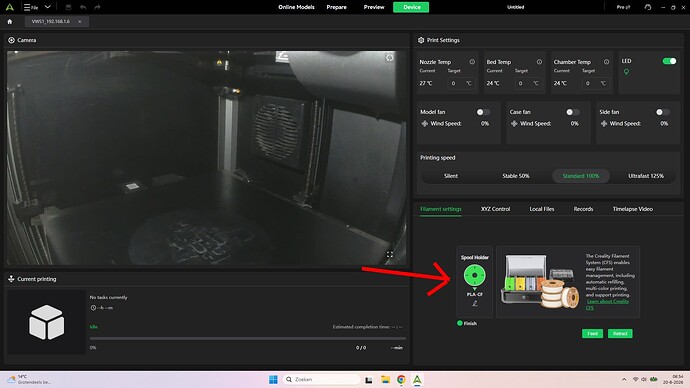Open the Timelapse Video tab
The height and width of the screenshot is (388, 690).
pyautogui.click(x=632, y=209)
